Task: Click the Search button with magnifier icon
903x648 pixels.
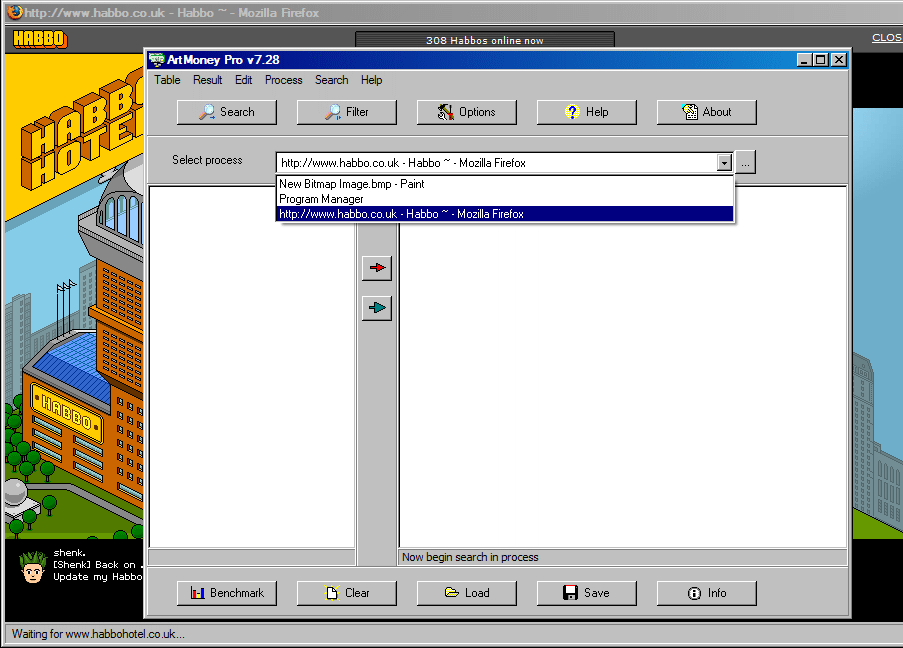Action: (x=227, y=112)
